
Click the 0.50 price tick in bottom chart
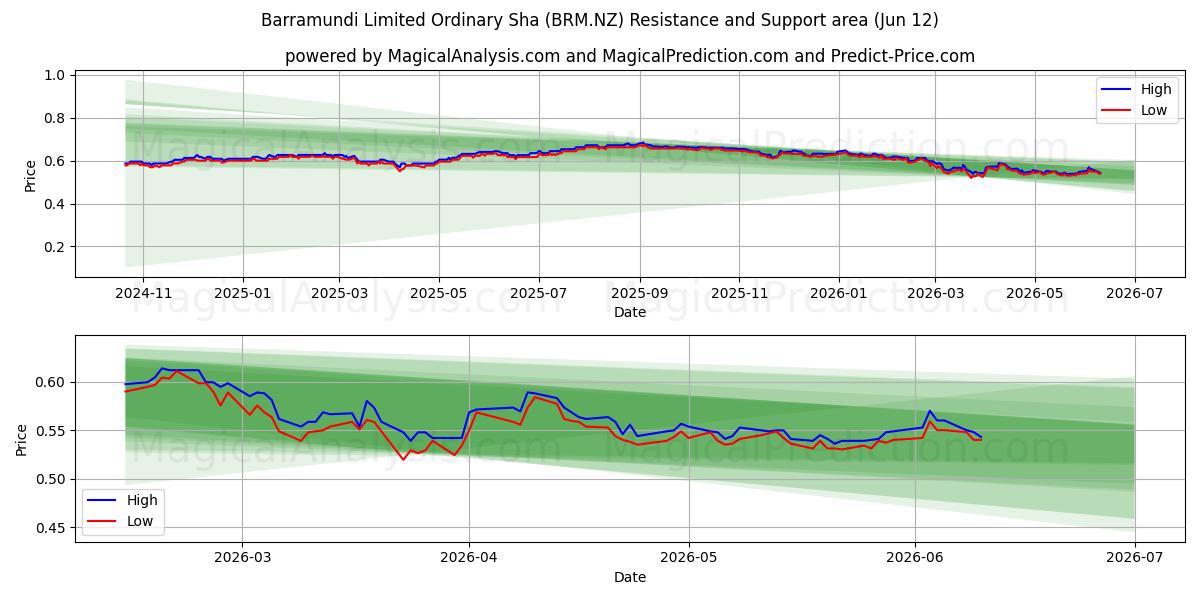point(51,479)
